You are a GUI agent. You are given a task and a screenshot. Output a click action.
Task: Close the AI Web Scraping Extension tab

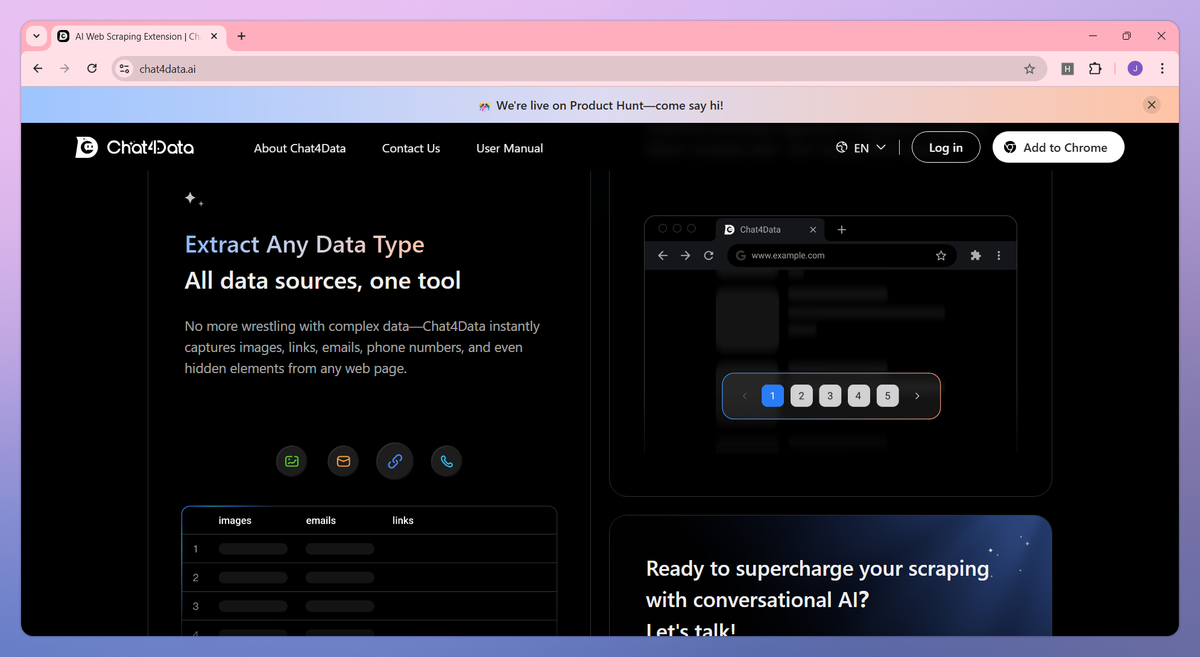point(216,36)
